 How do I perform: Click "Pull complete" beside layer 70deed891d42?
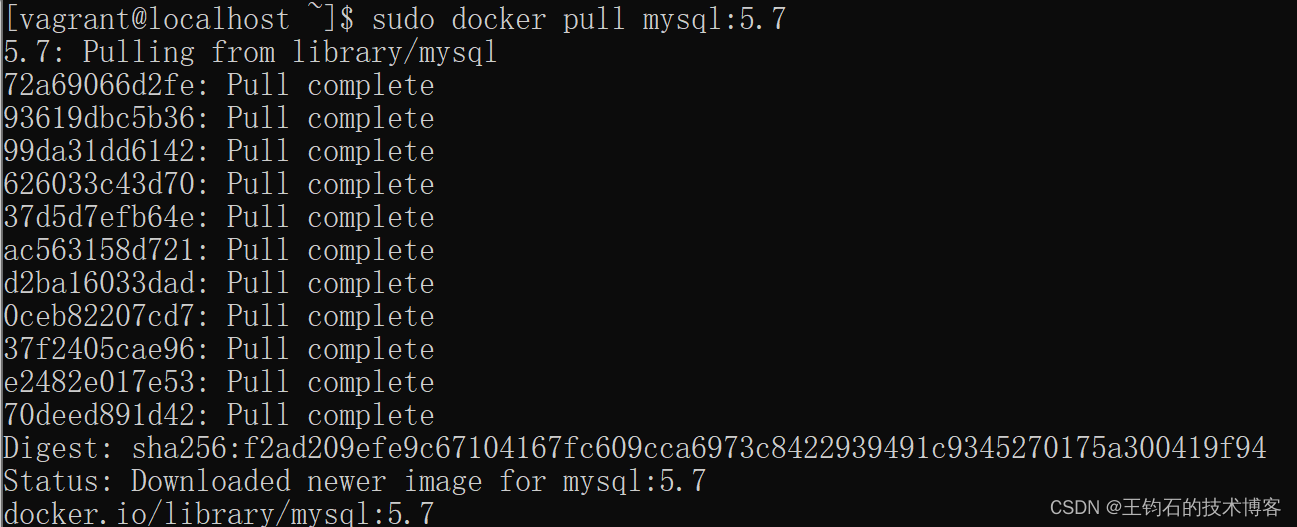[x=330, y=415]
